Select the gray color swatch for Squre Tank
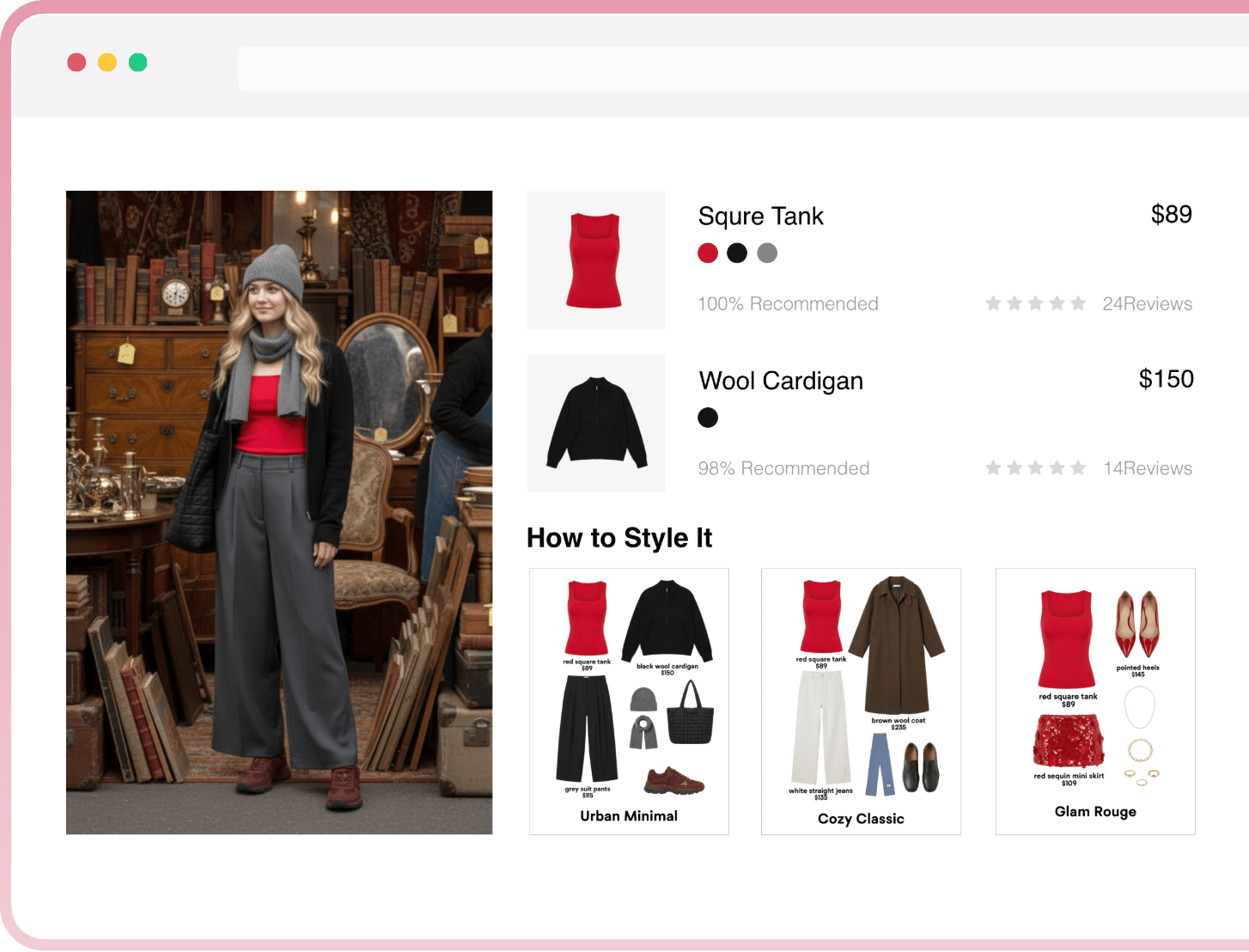 (767, 253)
